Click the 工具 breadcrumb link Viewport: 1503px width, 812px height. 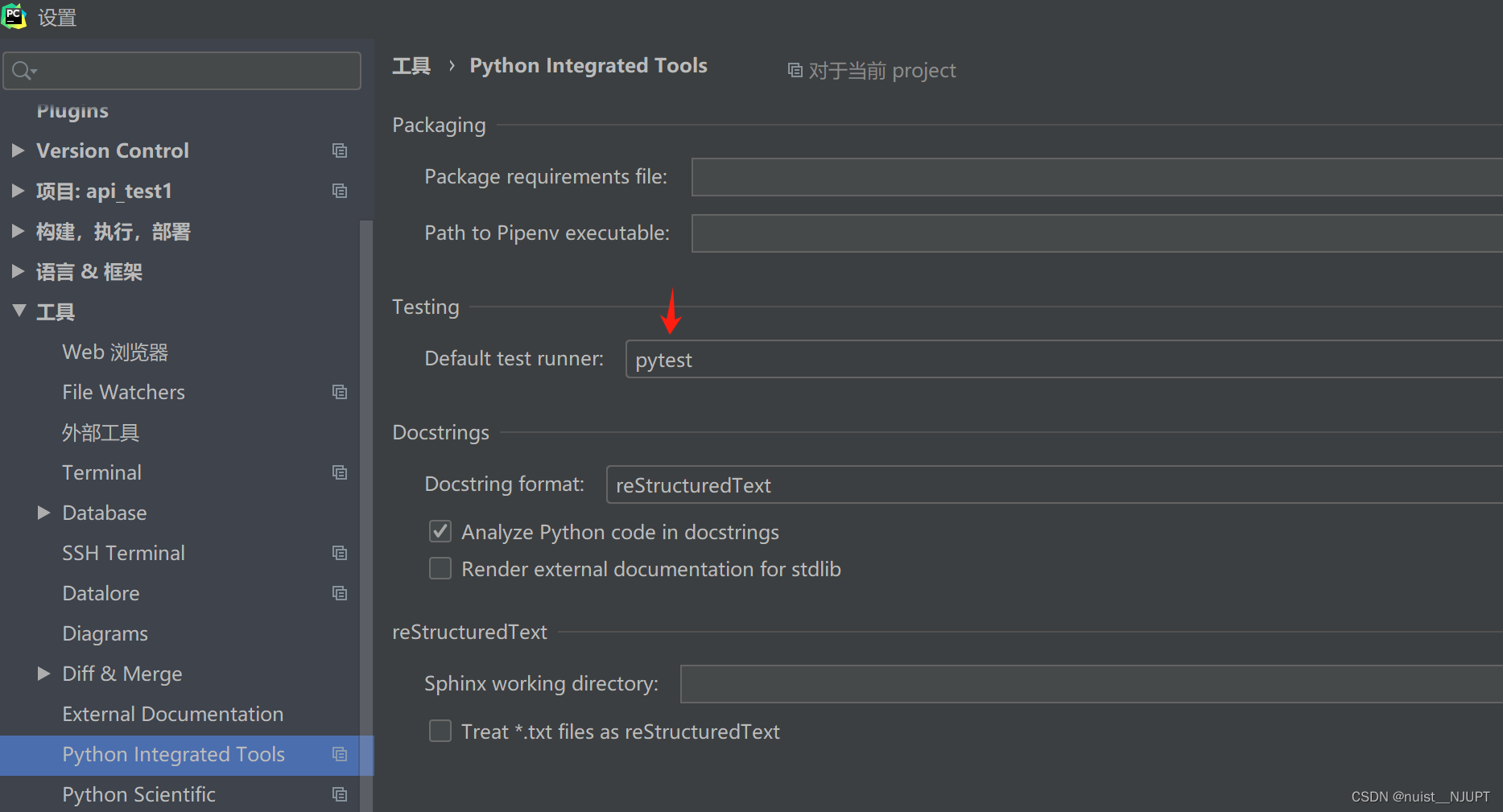tap(411, 66)
